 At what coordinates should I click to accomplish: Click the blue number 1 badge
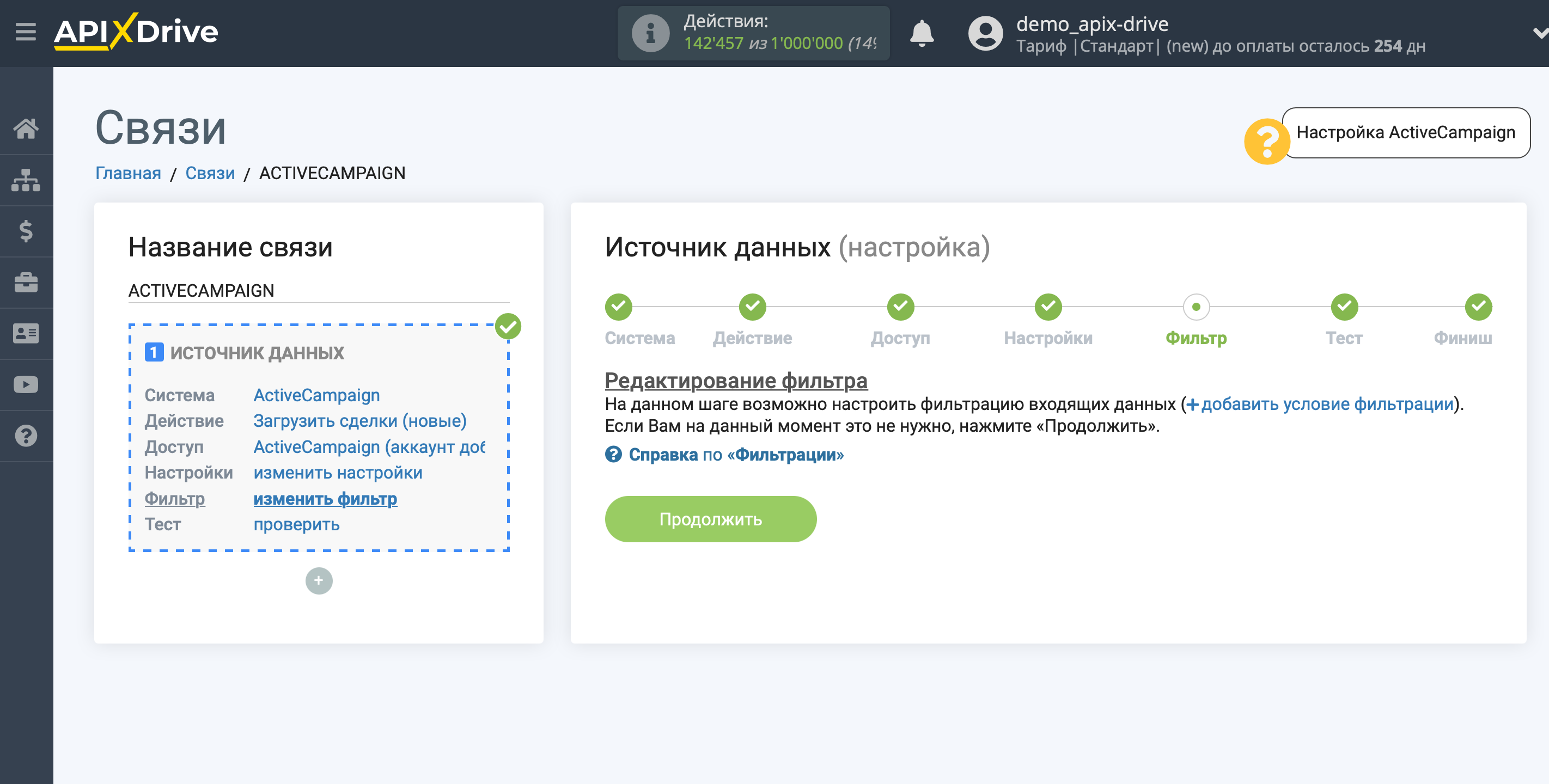[x=154, y=352]
